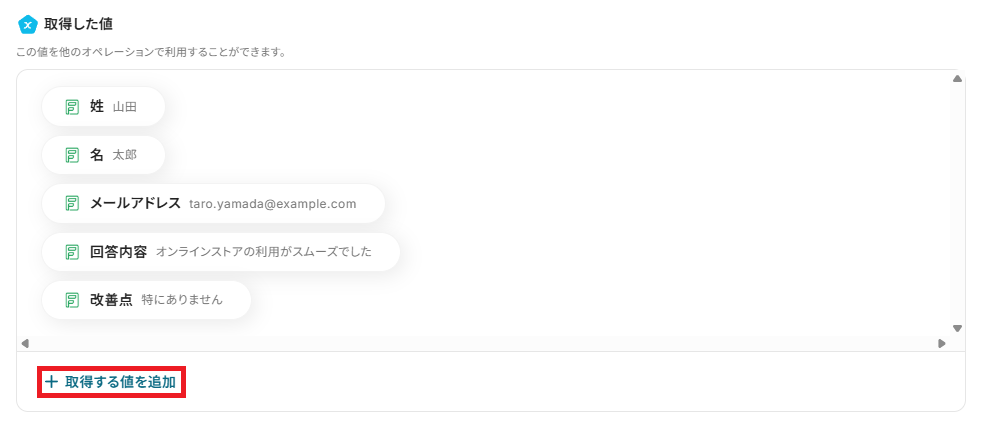Click the vertical scrollbar down arrow
The height and width of the screenshot is (430, 982).
[x=956, y=328]
